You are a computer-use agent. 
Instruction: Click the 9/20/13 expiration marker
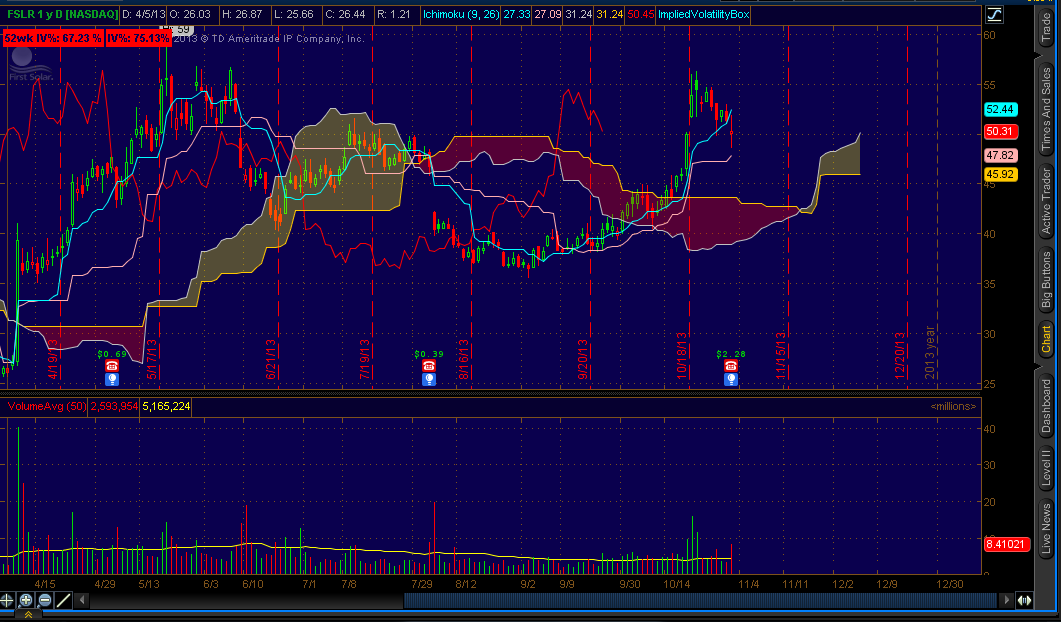tap(583, 359)
